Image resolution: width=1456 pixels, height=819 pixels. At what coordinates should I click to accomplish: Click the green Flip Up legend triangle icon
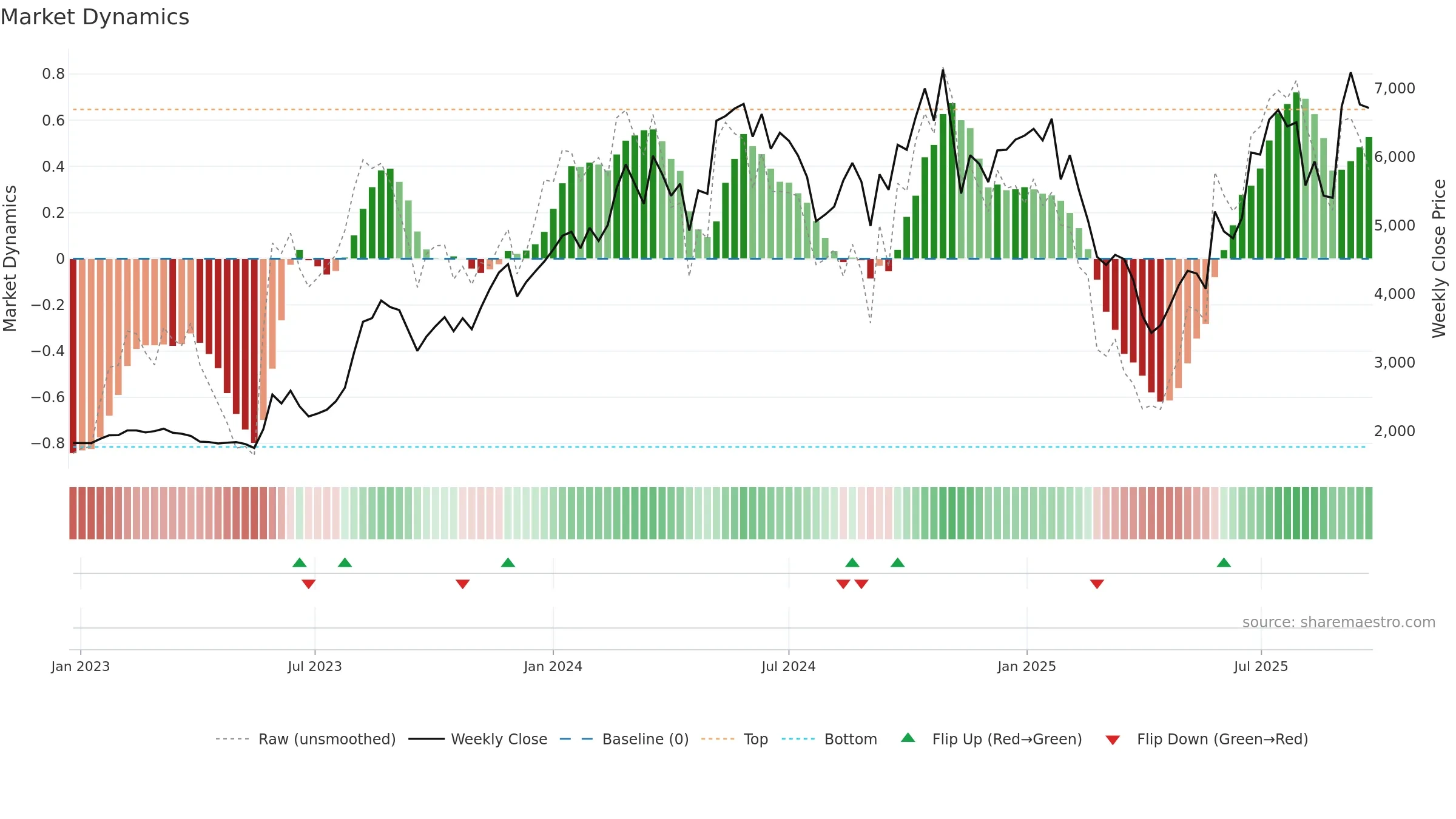(908, 738)
